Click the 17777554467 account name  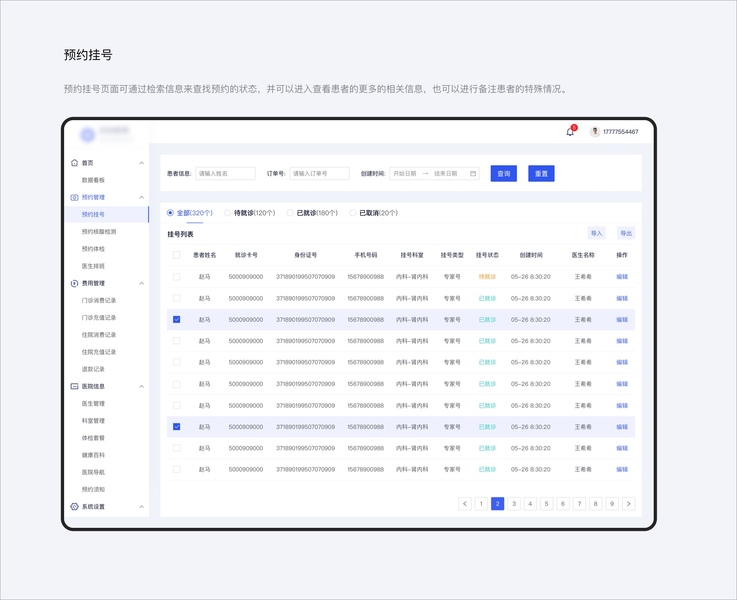point(620,132)
